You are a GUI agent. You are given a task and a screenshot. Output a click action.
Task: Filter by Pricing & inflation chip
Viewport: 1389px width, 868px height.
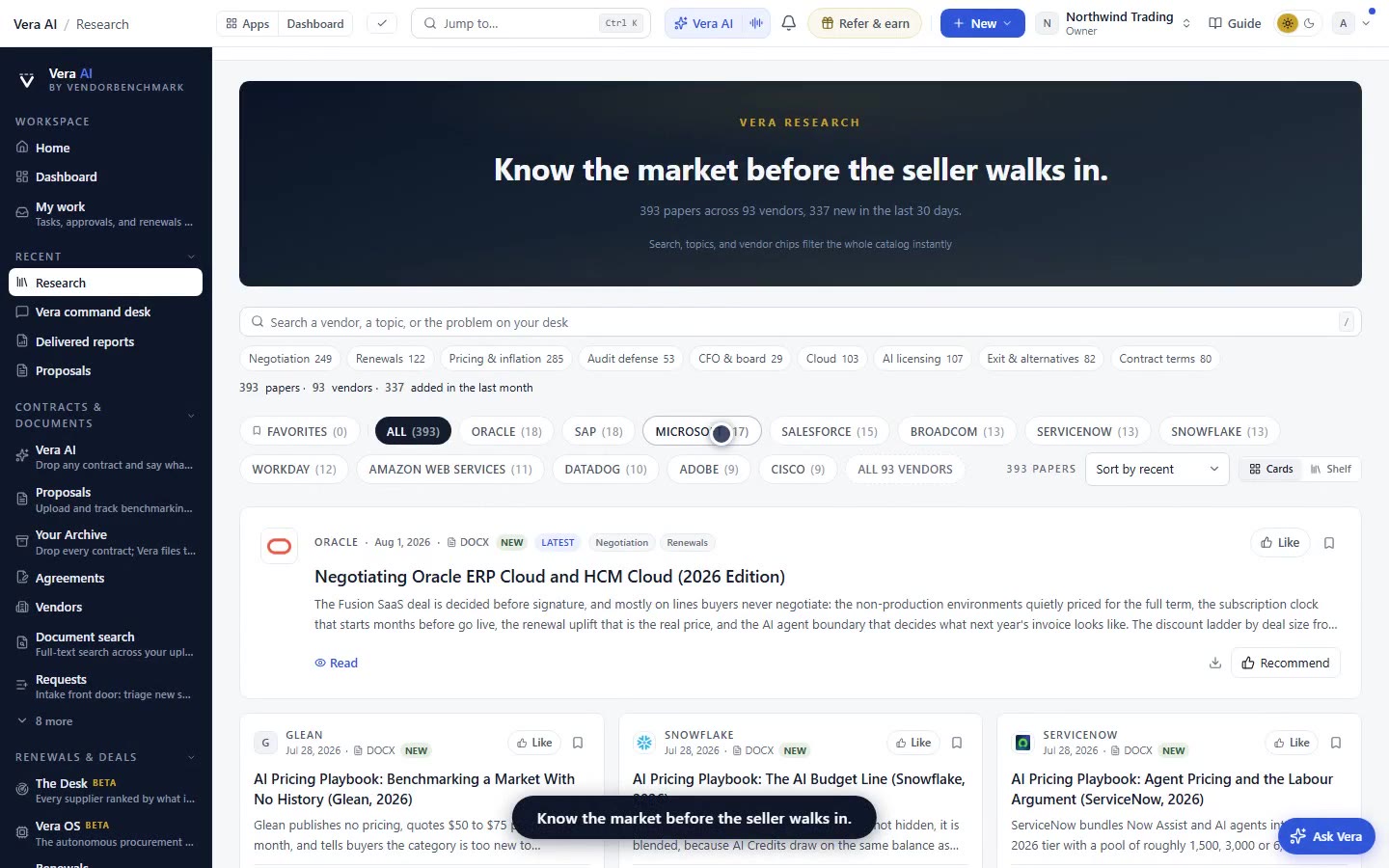pos(505,359)
